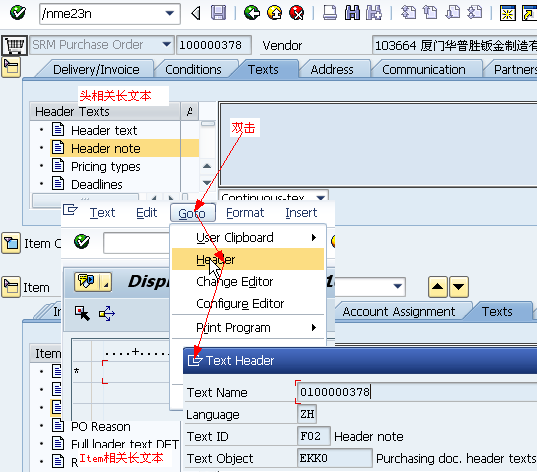Screen dimensions: 537x472
Task: Click the yellow Exit up-arrow icon
Action: 274,13
